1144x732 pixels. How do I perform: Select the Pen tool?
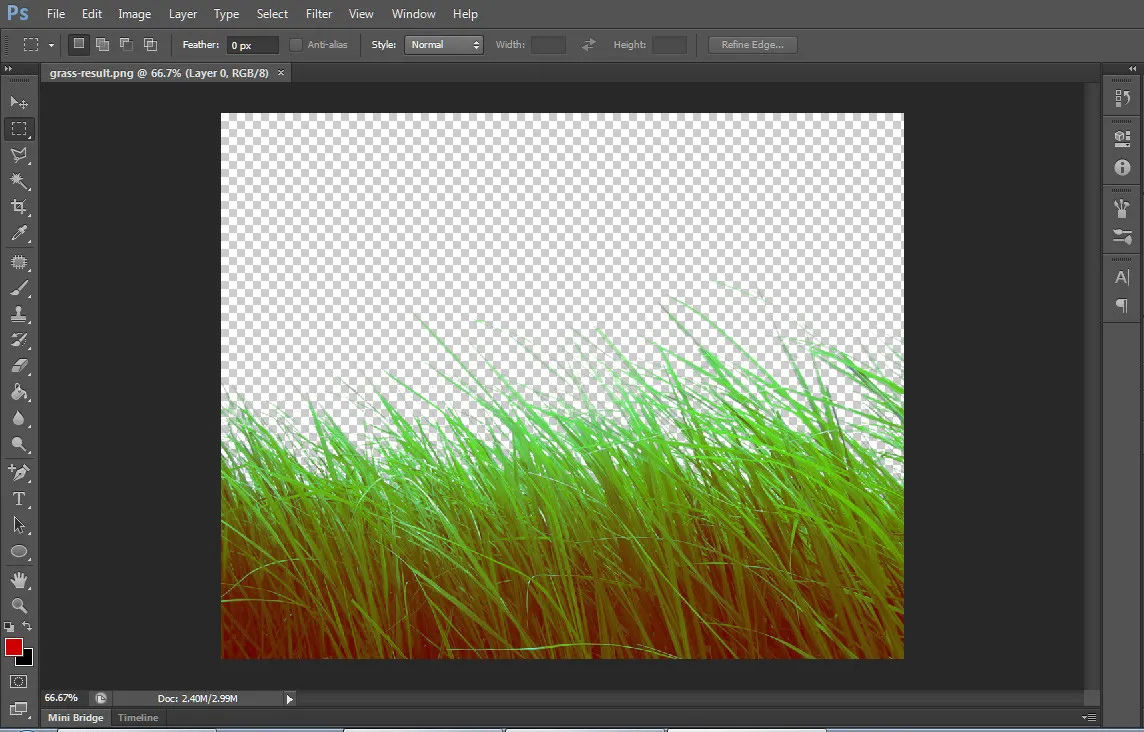click(x=19, y=473)
